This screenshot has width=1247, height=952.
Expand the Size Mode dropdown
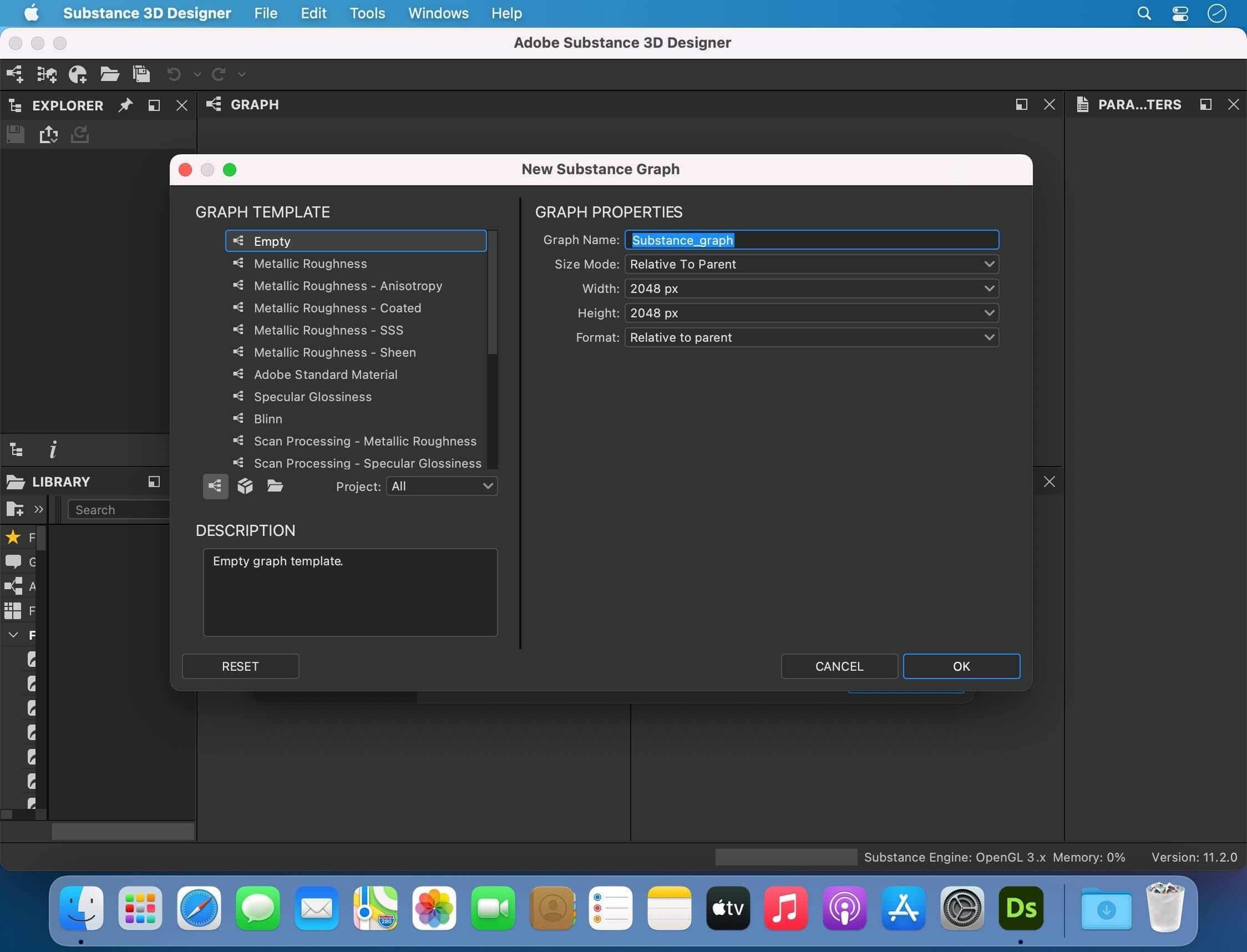[x=811, y=264]
